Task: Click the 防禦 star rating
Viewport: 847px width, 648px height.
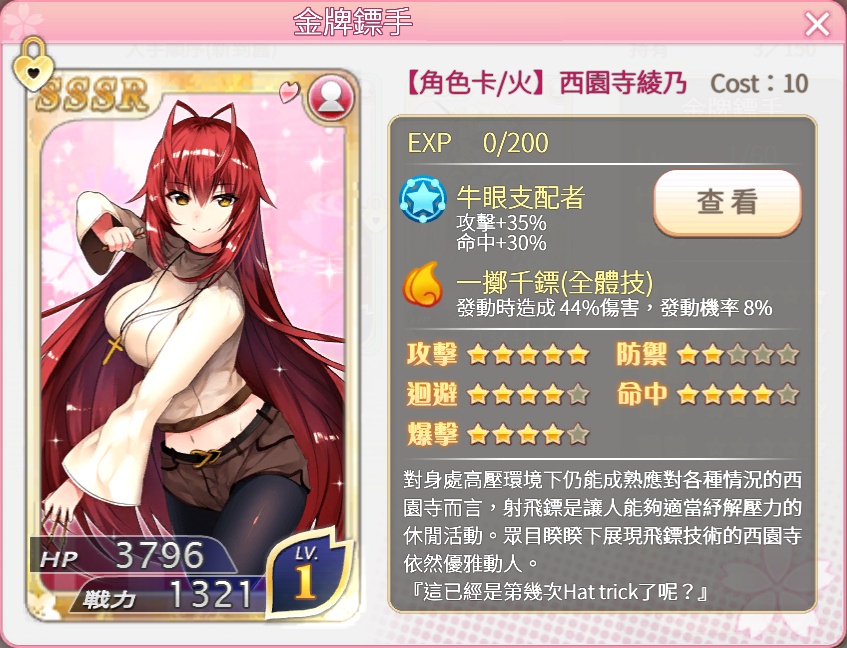Action: click(x=737, y=355)
